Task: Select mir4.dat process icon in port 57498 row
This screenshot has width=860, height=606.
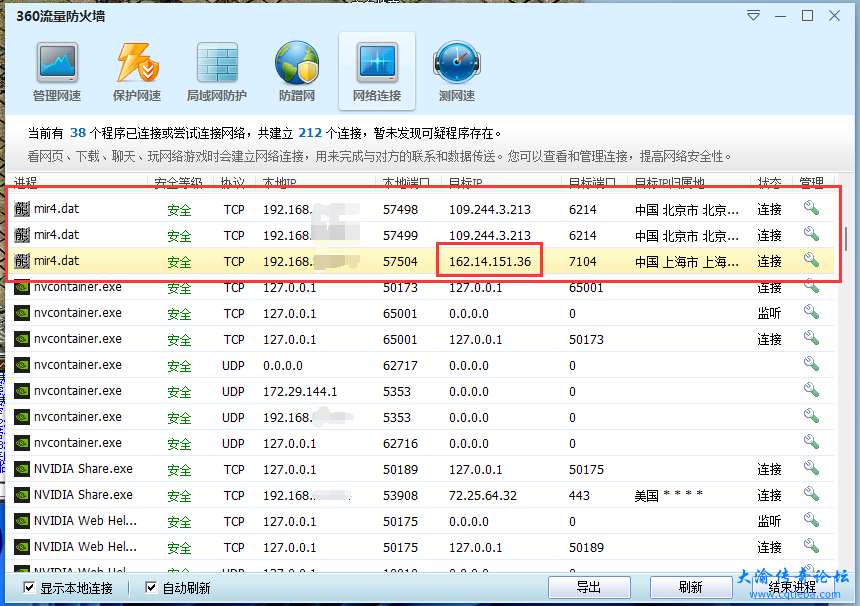Action: click(x=21, y=208)
